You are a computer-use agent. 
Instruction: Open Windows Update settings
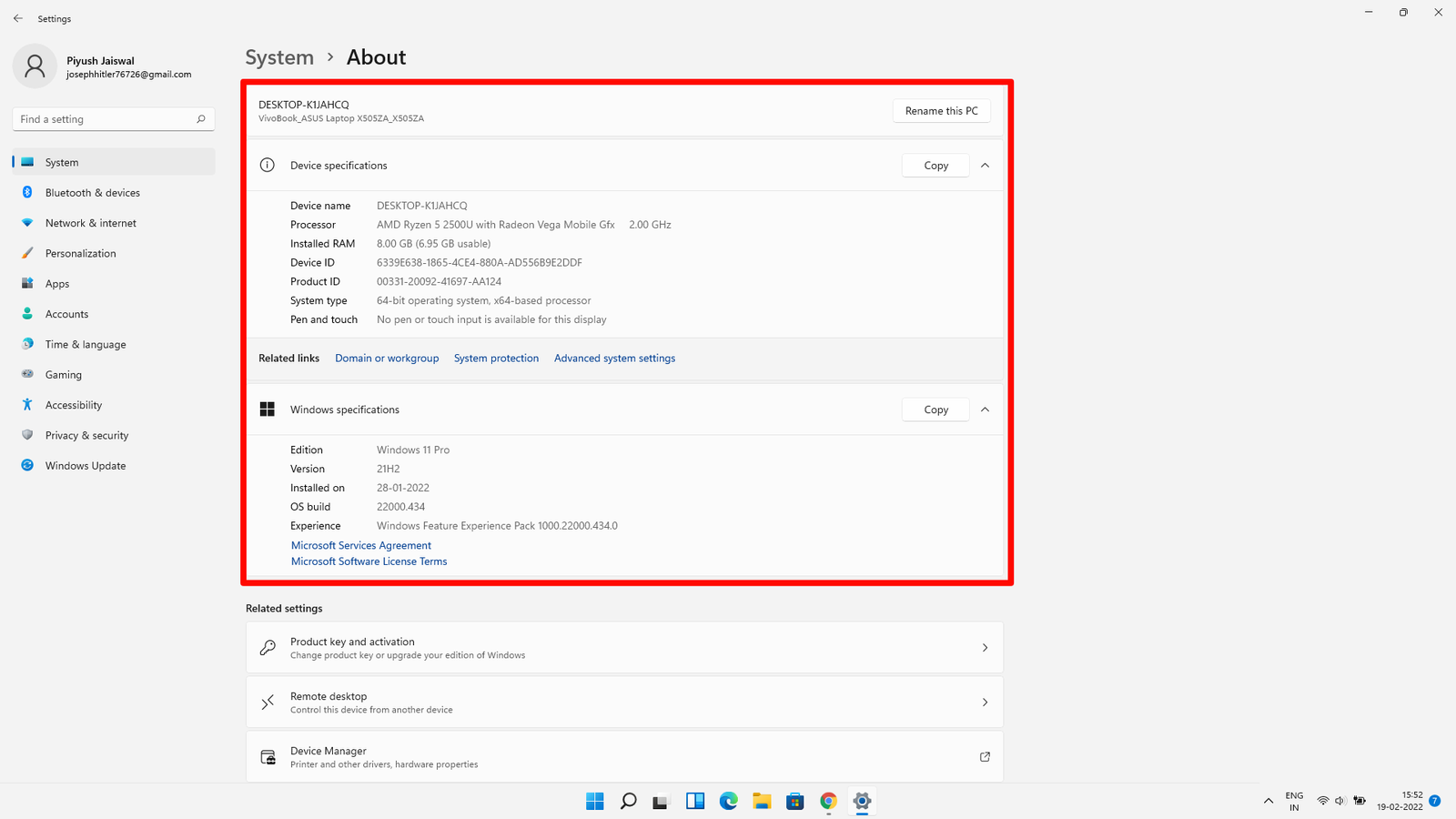(85, 465)
